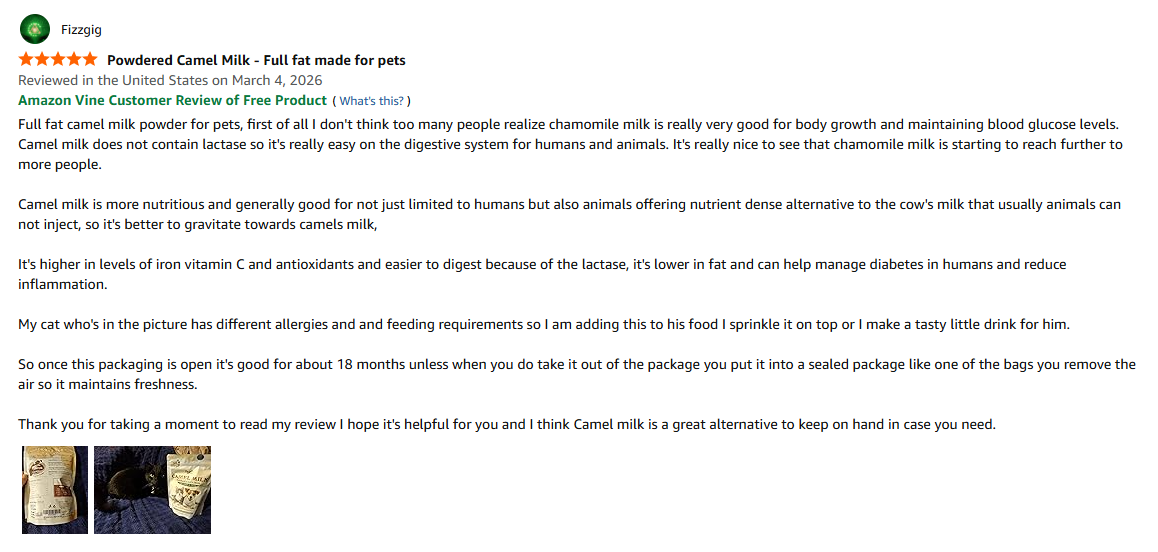Click "Amazon Vine Customer Review of Free Product"
The image size is (1158, 552).
click(172, 100)
